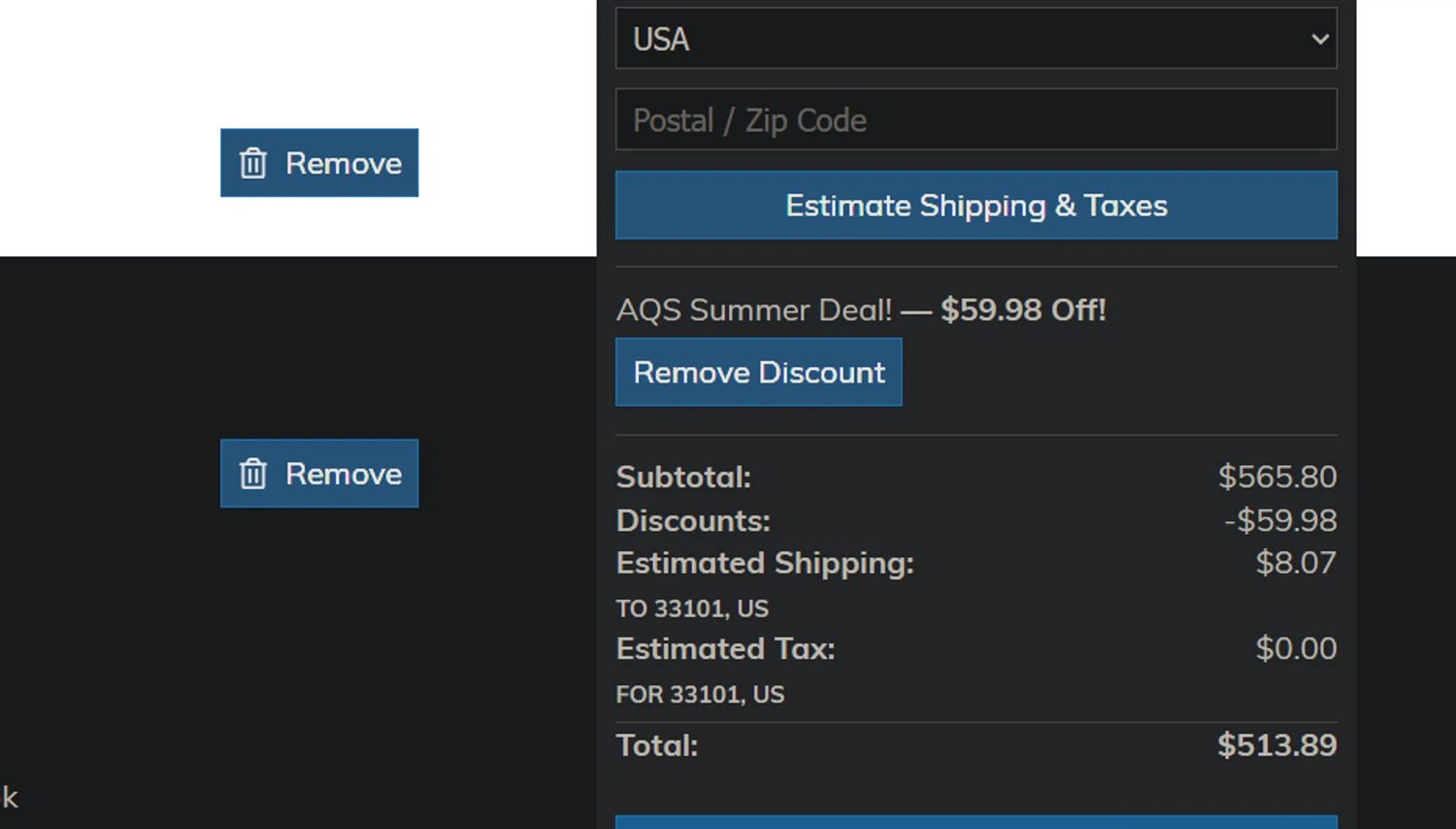Select the upper Remove button label
1456x829 pixels.
pyautogui.click(x=344, y=163)
